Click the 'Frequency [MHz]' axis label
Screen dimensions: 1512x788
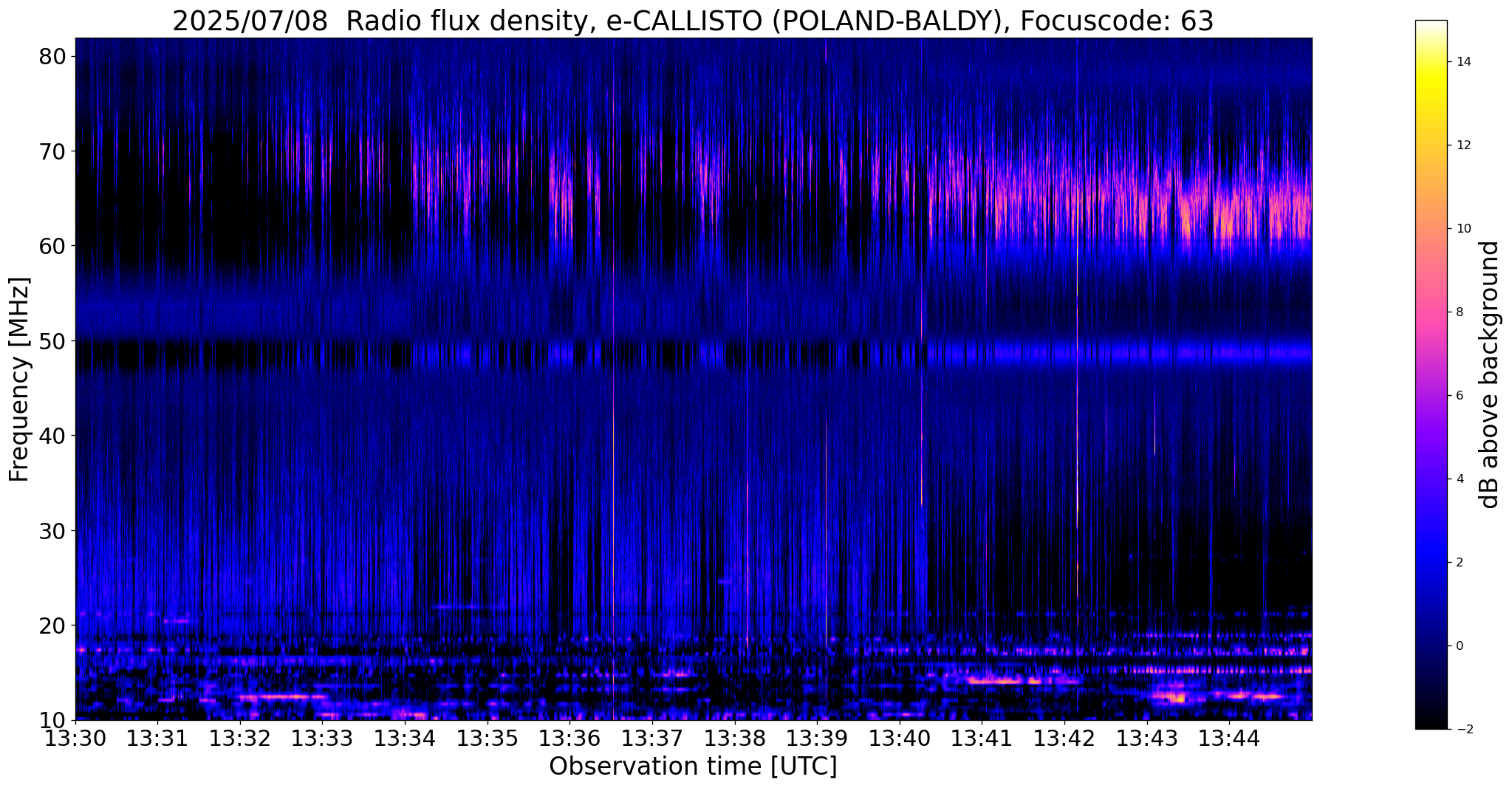coord(19,380)
